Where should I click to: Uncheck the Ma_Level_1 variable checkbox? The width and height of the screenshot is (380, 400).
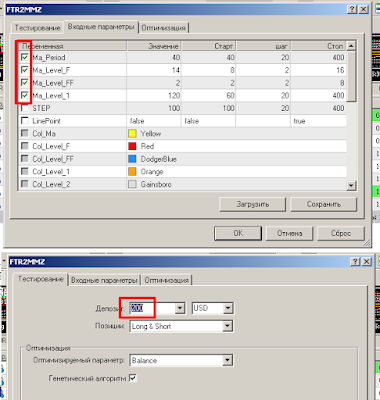pos(25,96)
